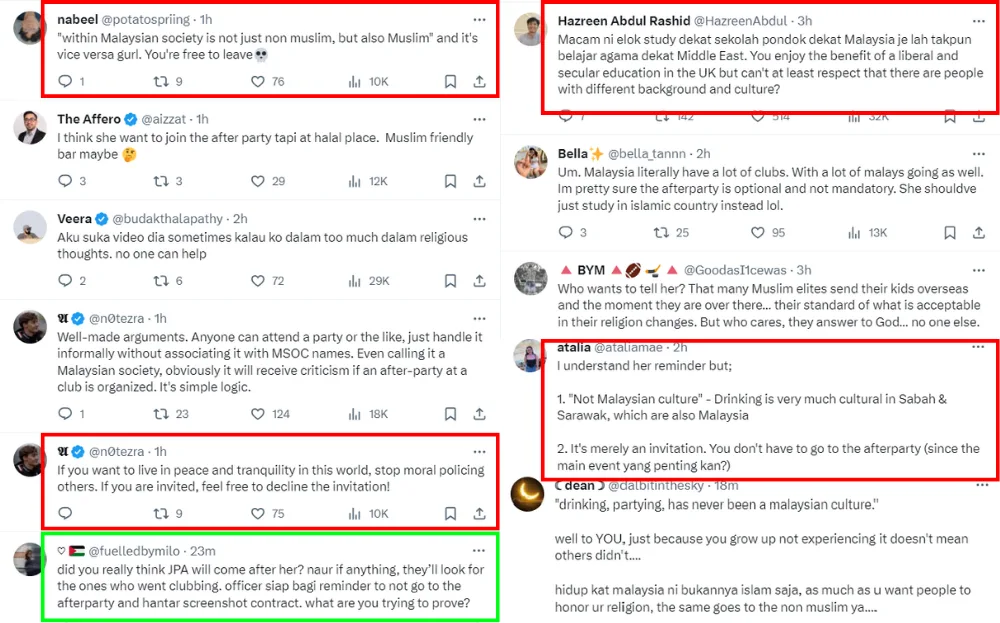This screenshot has height=623, width=1000.
Task: Open more options on Hazreen's tweet
Action: coord(980,20)
